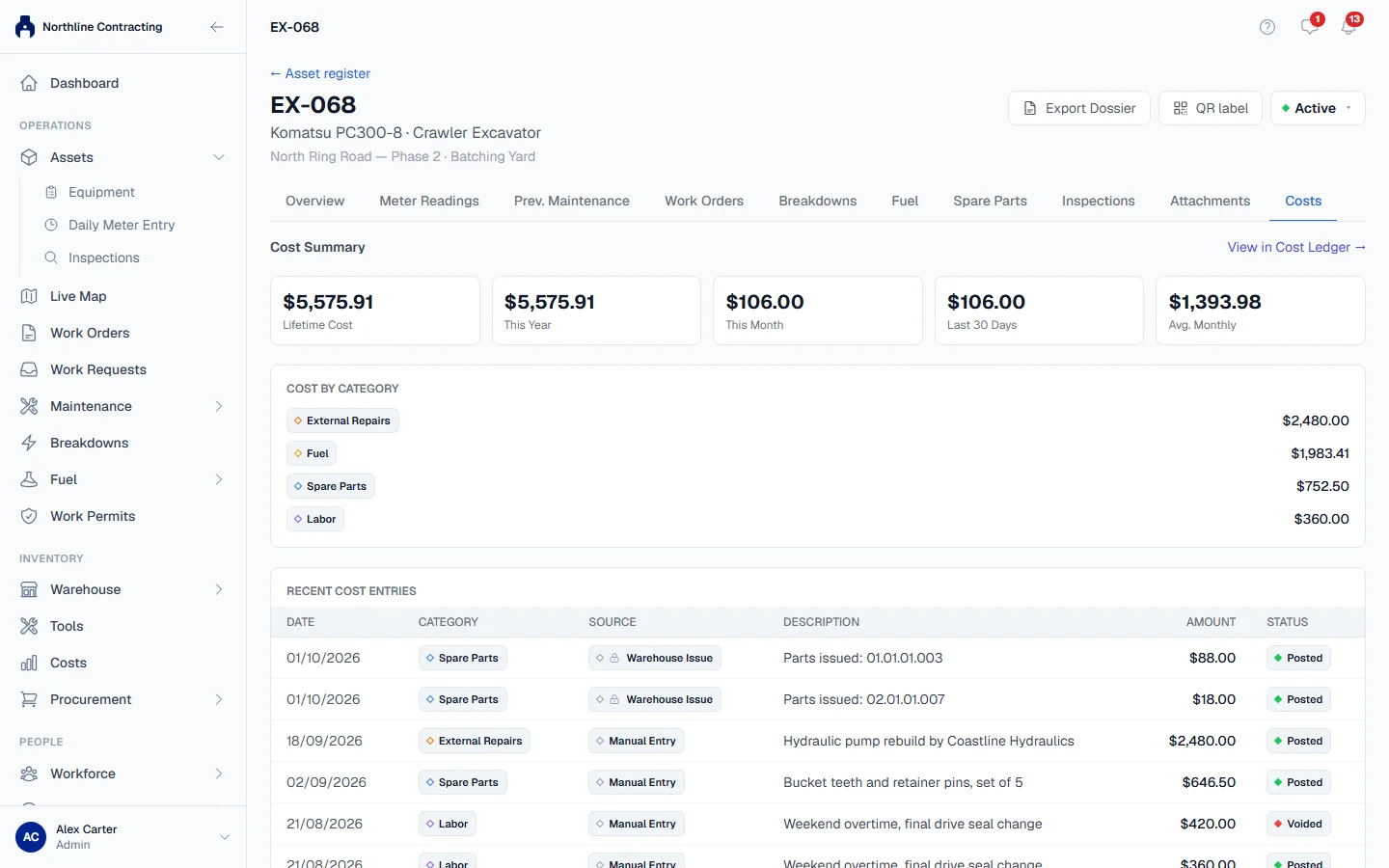
Task: Click the QR label button
Action: pos(1211,108)
